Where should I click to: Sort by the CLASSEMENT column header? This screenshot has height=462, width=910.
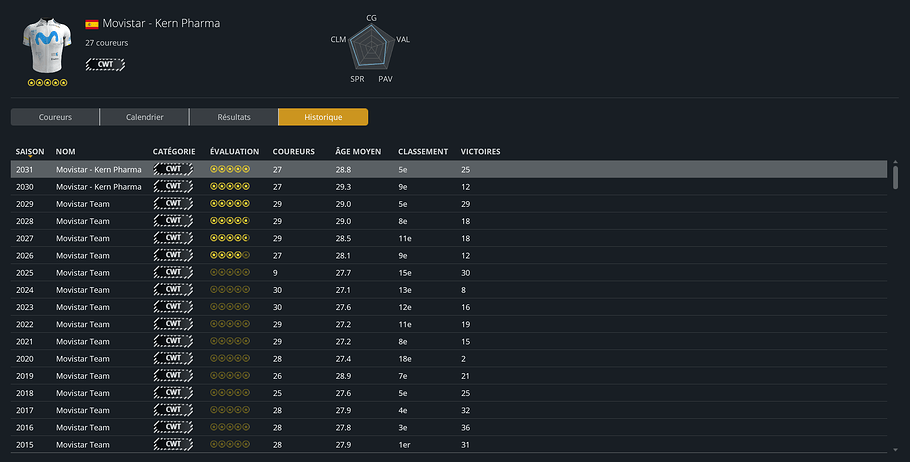click(x=423, y=151)
